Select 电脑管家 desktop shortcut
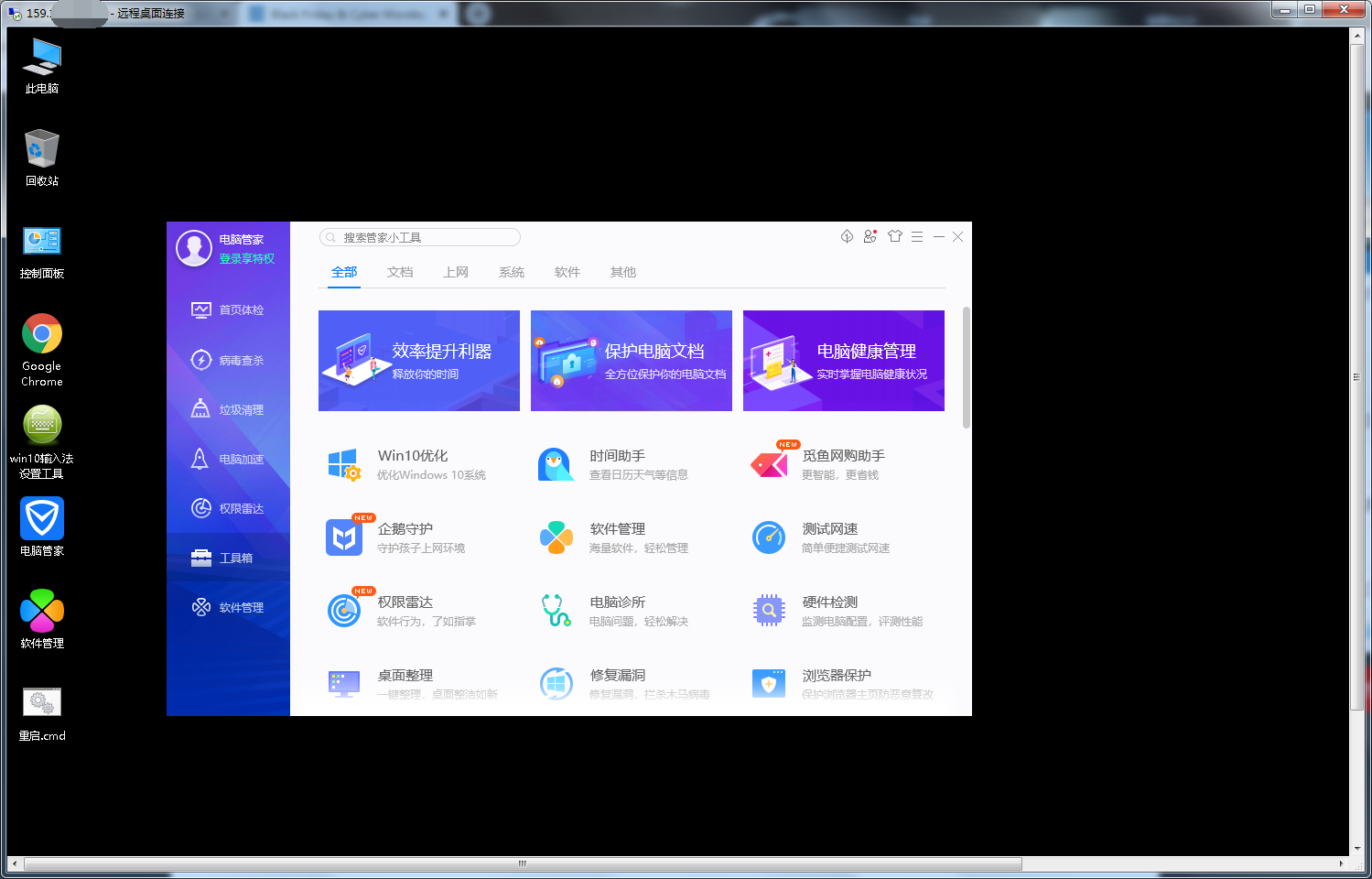1372x879 pixels. [42, 527]
